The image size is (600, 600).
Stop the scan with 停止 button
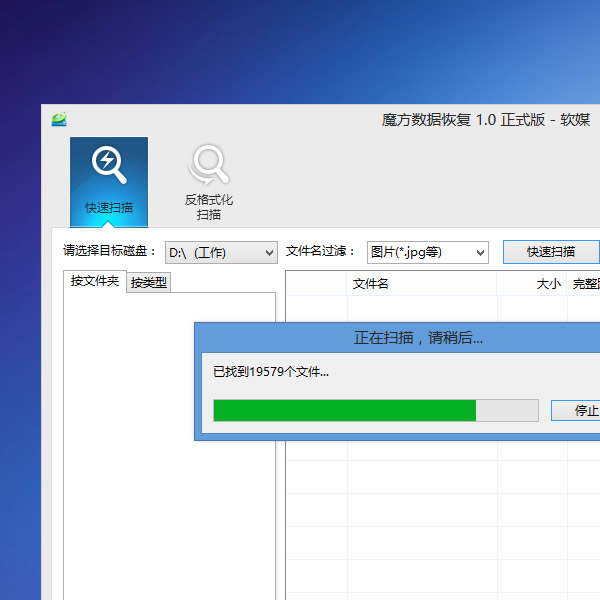(576, 411)
